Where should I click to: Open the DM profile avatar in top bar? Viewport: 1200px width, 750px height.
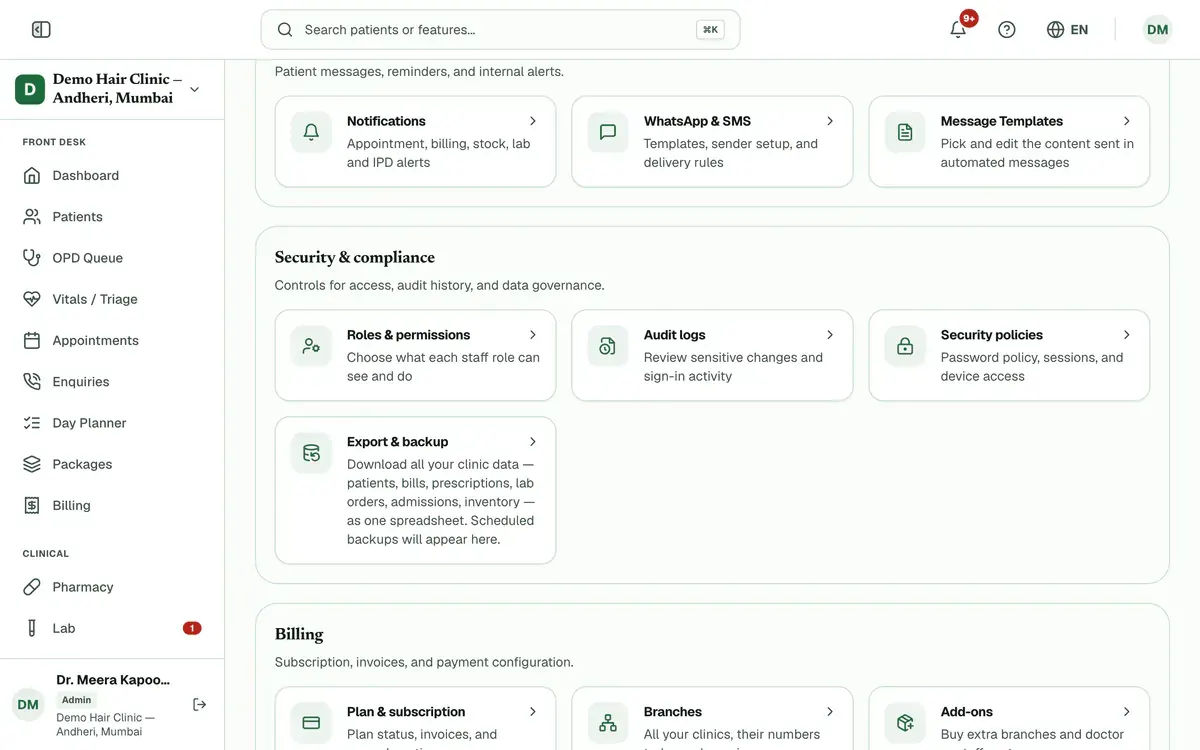[x=1157, y=30]
